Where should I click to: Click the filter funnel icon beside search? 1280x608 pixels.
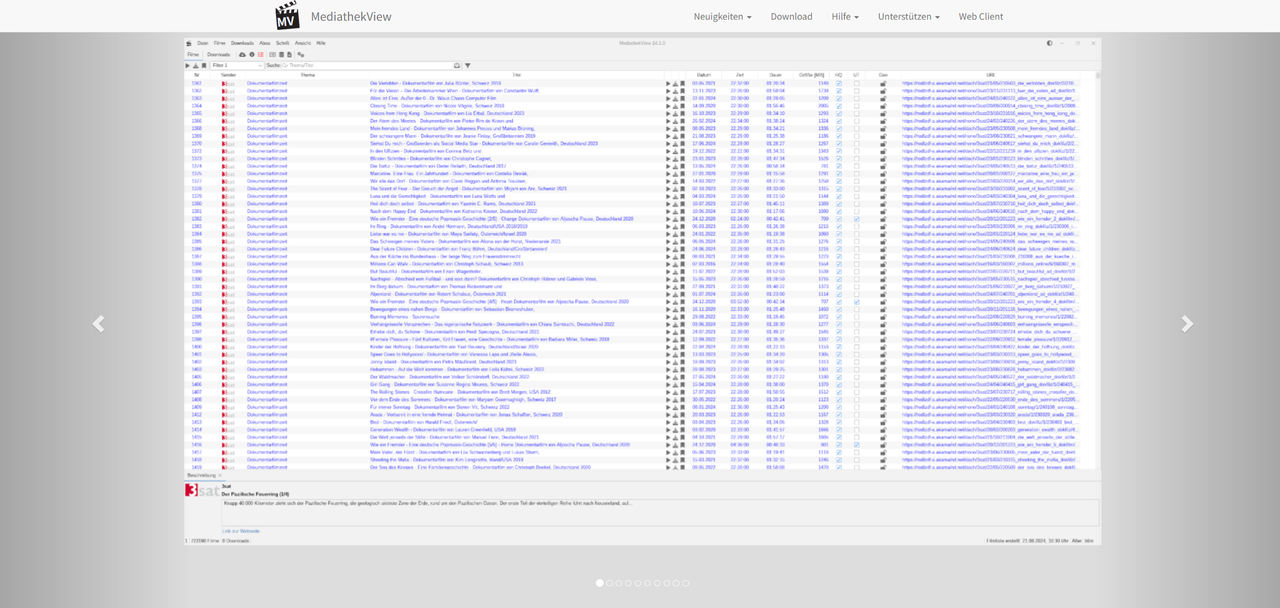click(467, 65)
